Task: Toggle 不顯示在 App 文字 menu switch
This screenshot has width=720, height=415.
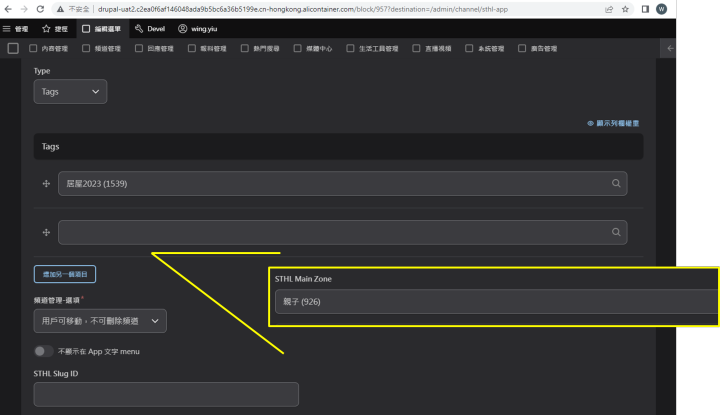Action: click(44, 351)
